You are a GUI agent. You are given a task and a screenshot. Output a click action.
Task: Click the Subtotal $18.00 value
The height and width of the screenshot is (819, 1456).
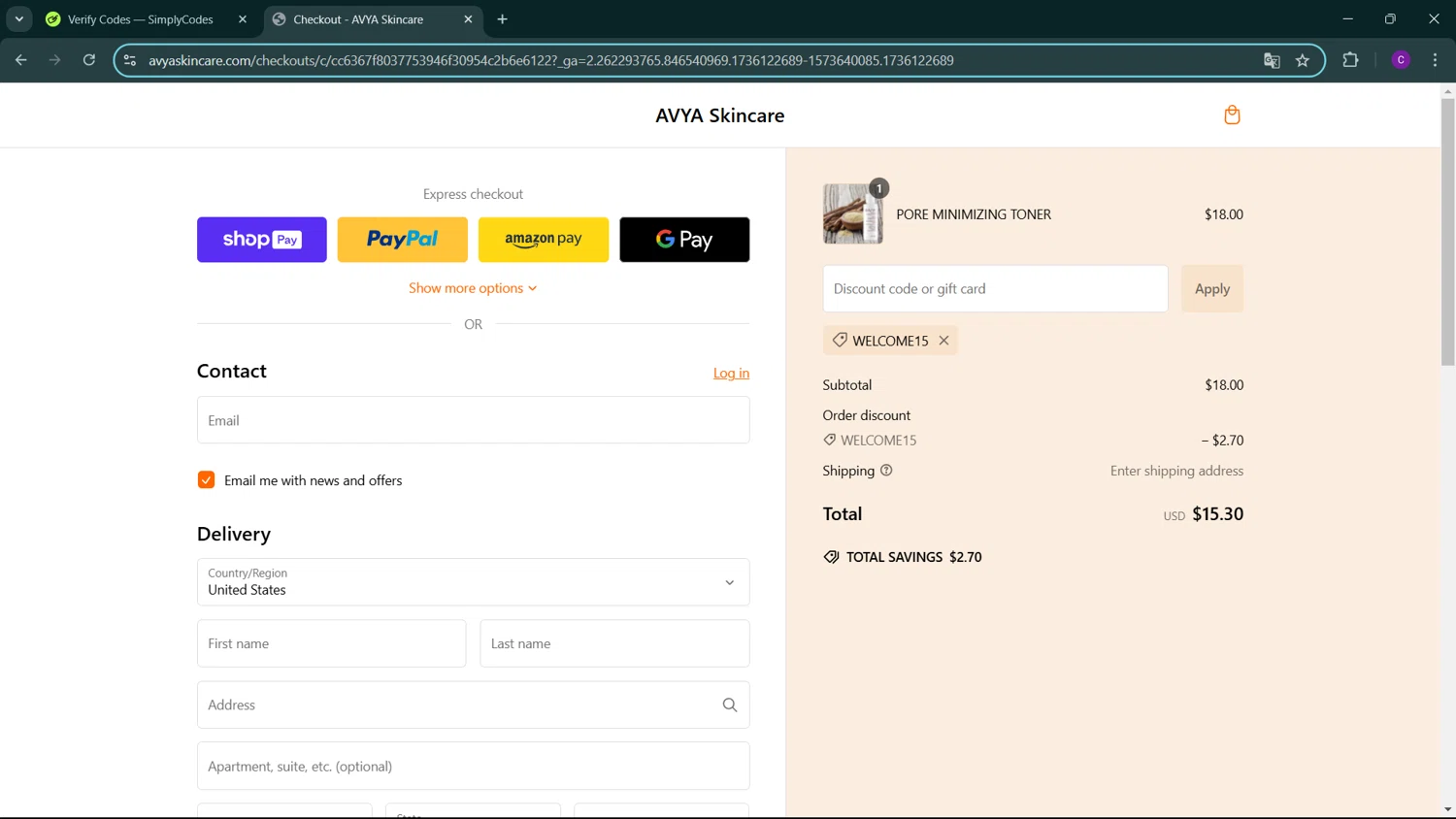click(1224, 385)
